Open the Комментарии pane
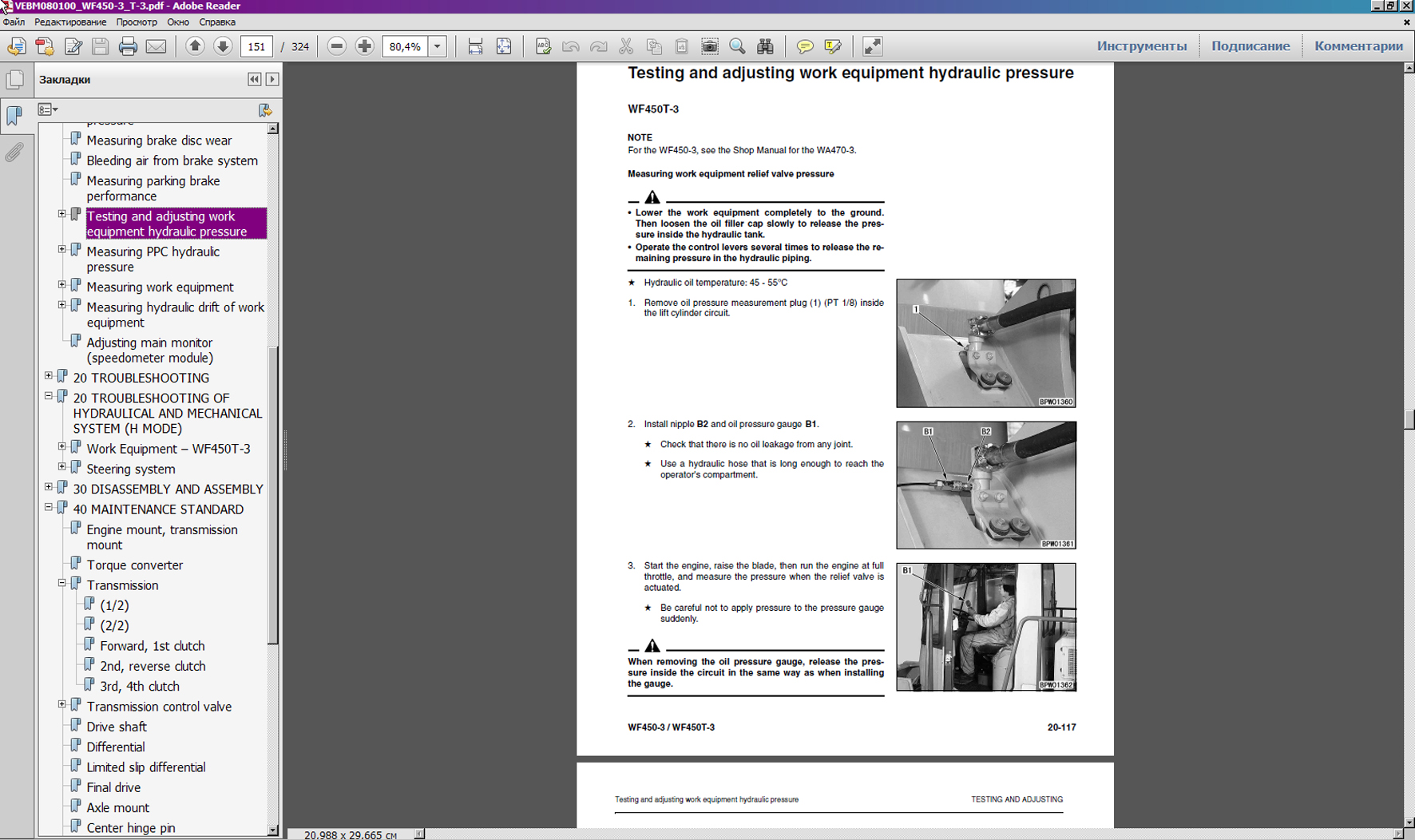This screenshot has height=840, width=1415. [1358, 46]
